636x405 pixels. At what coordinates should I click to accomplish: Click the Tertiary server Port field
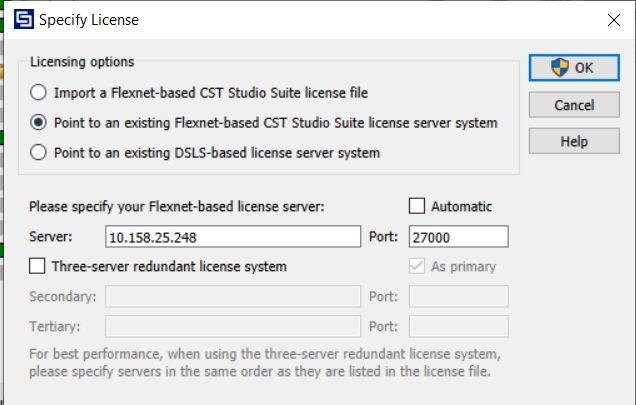pos(459,327)
